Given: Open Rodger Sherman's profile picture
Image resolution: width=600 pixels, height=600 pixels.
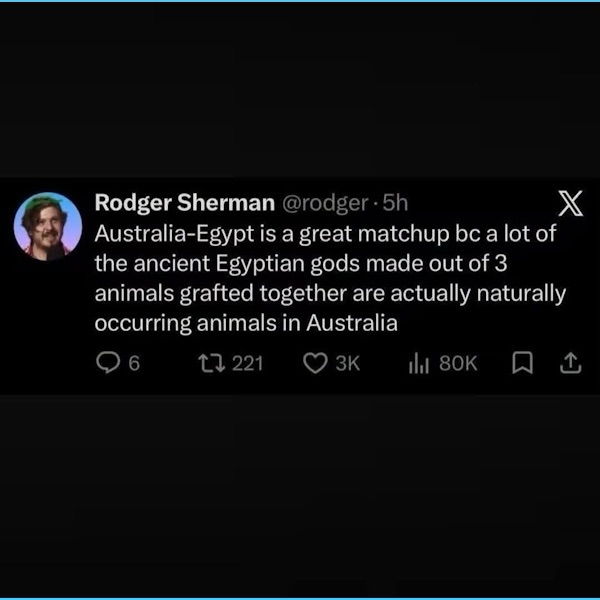Looking at the screenshot, I should click(x=48, y=226).
